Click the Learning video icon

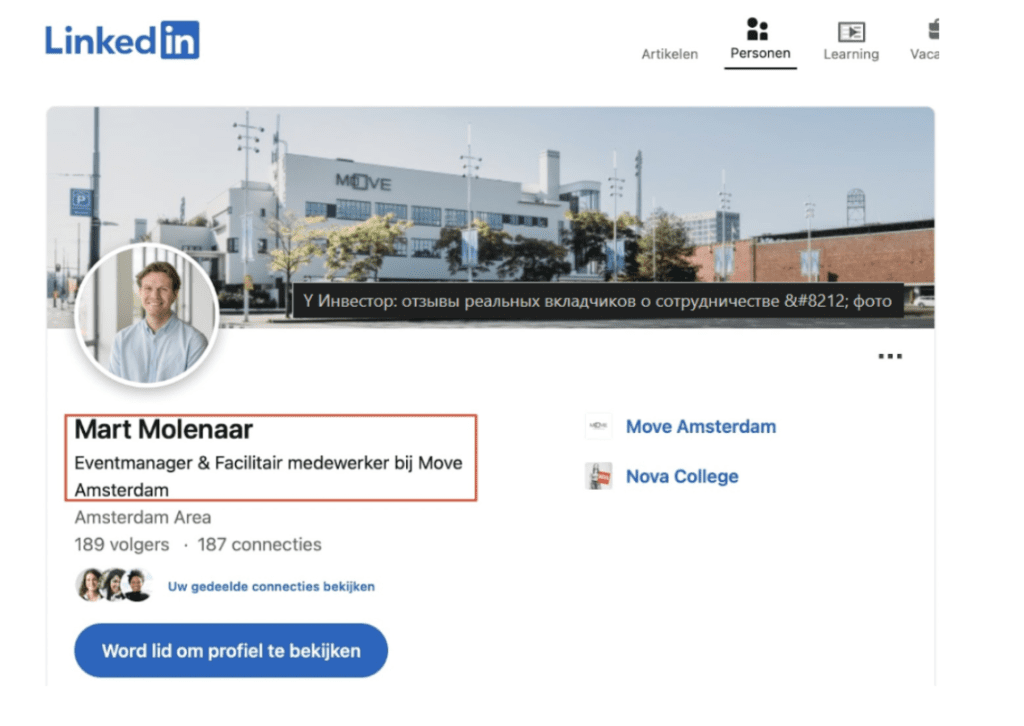click(x=851, y=31)
